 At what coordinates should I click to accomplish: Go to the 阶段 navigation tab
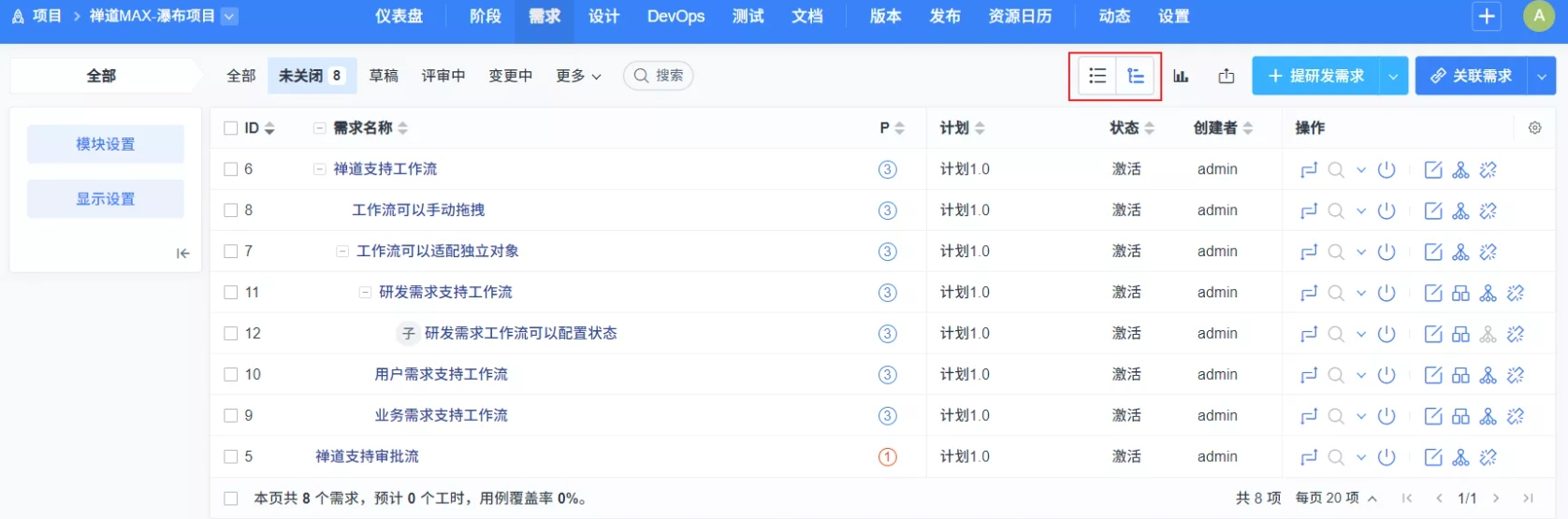point(486,16)
